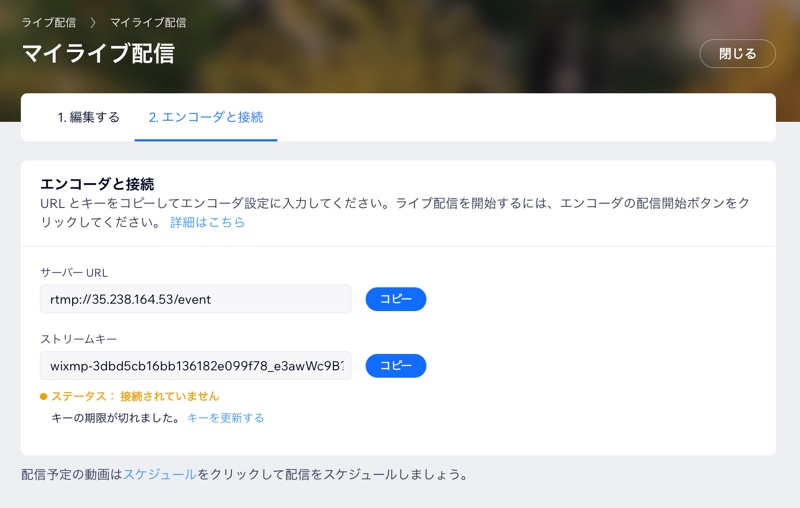Click the rtmp server URL field

[x=195, y=299]
